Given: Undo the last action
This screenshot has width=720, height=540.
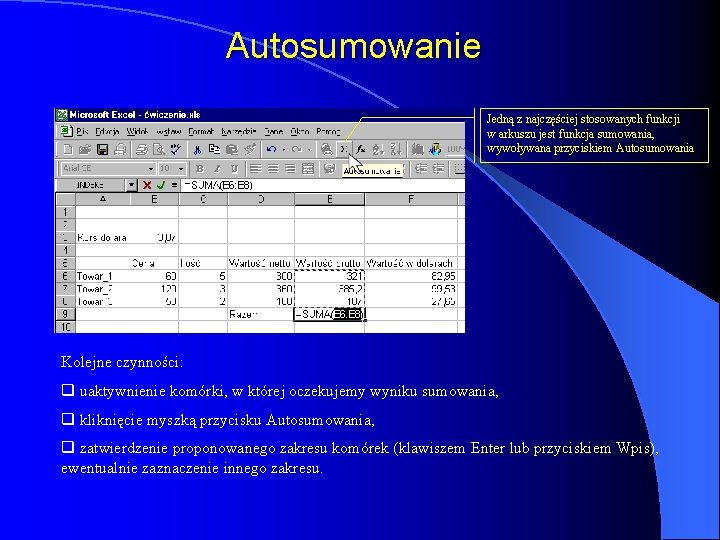Looking at the screenshot, I should pos(271,150).
